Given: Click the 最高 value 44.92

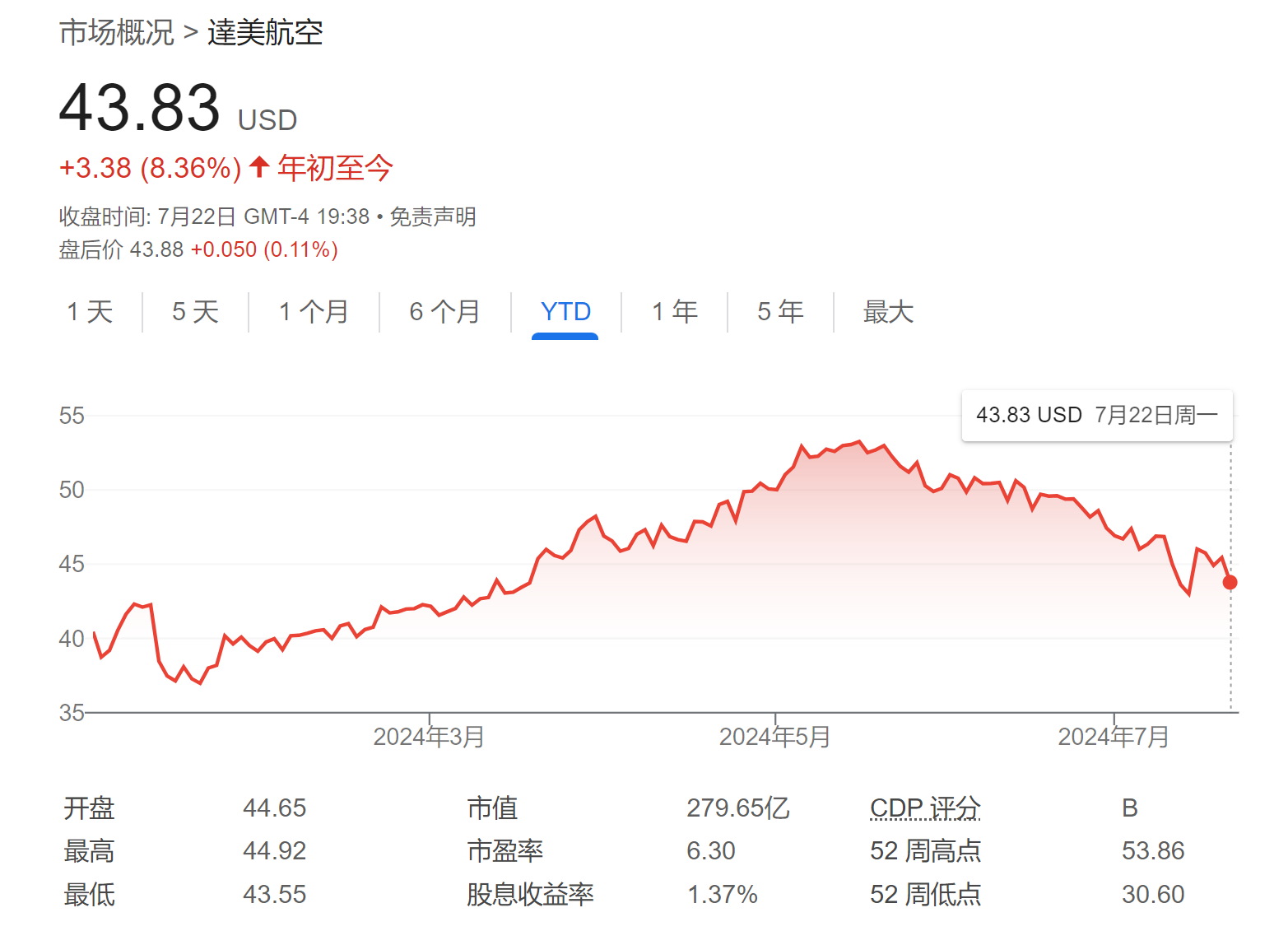Looking at the screenshot, I should pos(275,850).
